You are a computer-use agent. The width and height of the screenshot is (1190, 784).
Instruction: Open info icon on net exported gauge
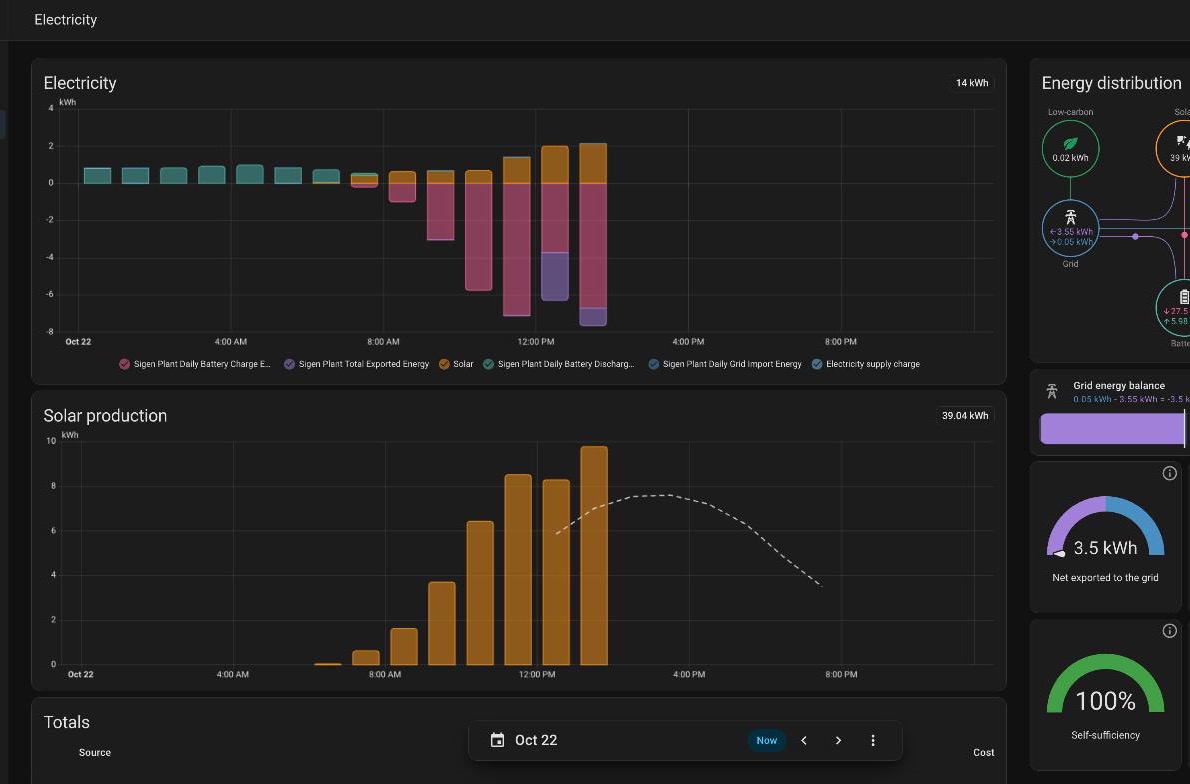coord(1170,474)
